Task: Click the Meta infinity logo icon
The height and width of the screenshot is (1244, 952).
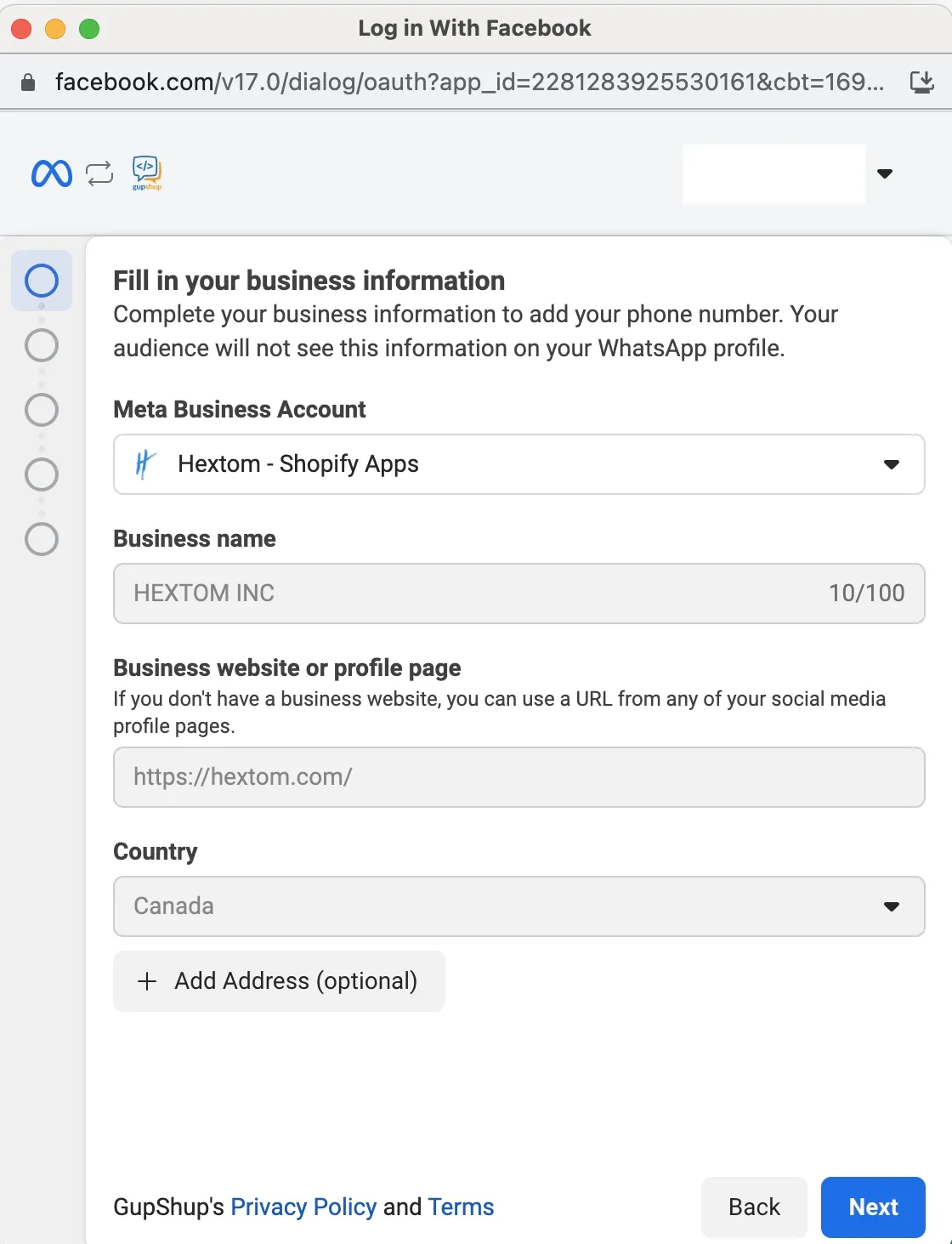Action: tap(52, 173)
